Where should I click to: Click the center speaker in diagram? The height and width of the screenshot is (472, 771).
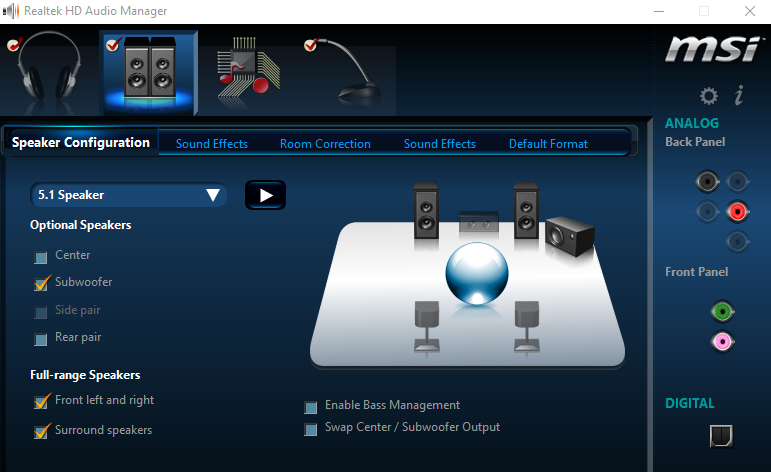(478, 222)
